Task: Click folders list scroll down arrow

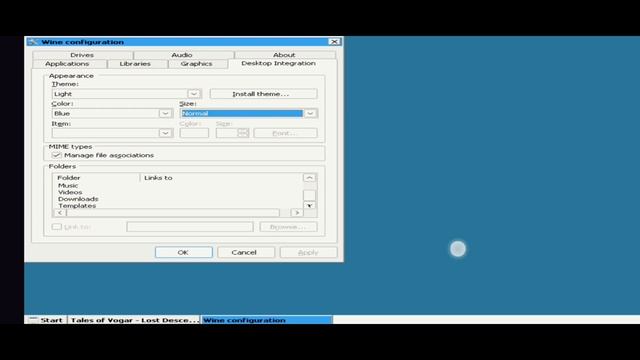Action: (x=309, y=205)
